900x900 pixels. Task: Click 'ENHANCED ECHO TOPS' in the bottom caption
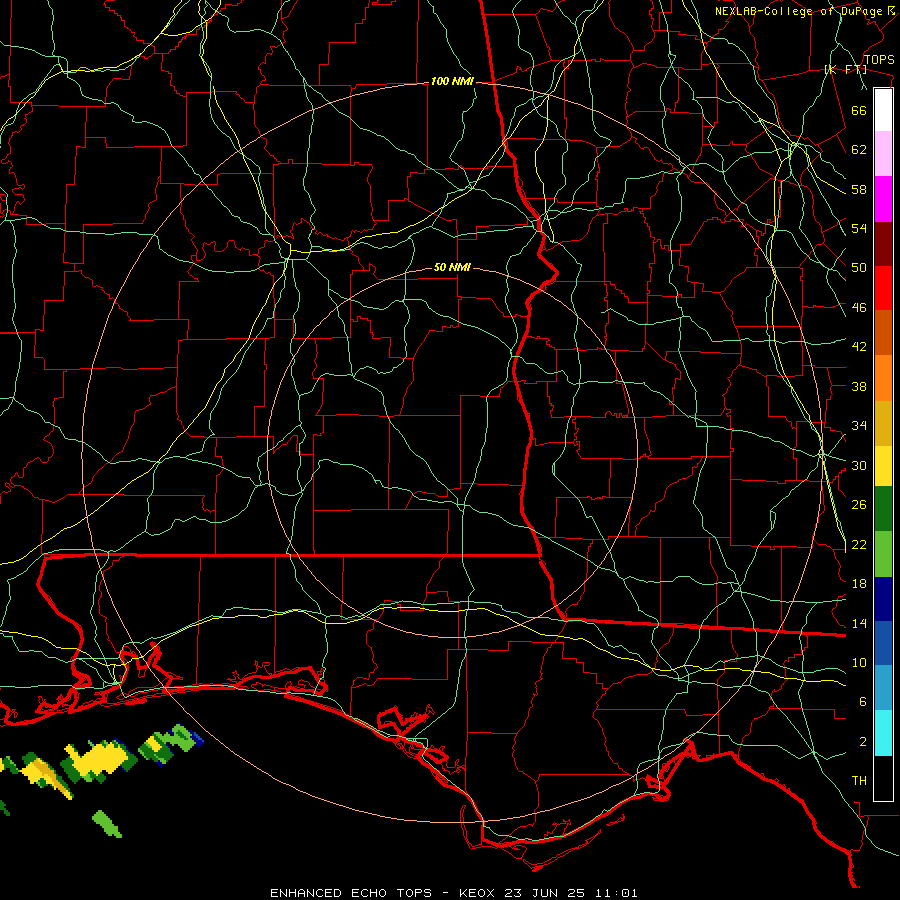pos(350,893)
